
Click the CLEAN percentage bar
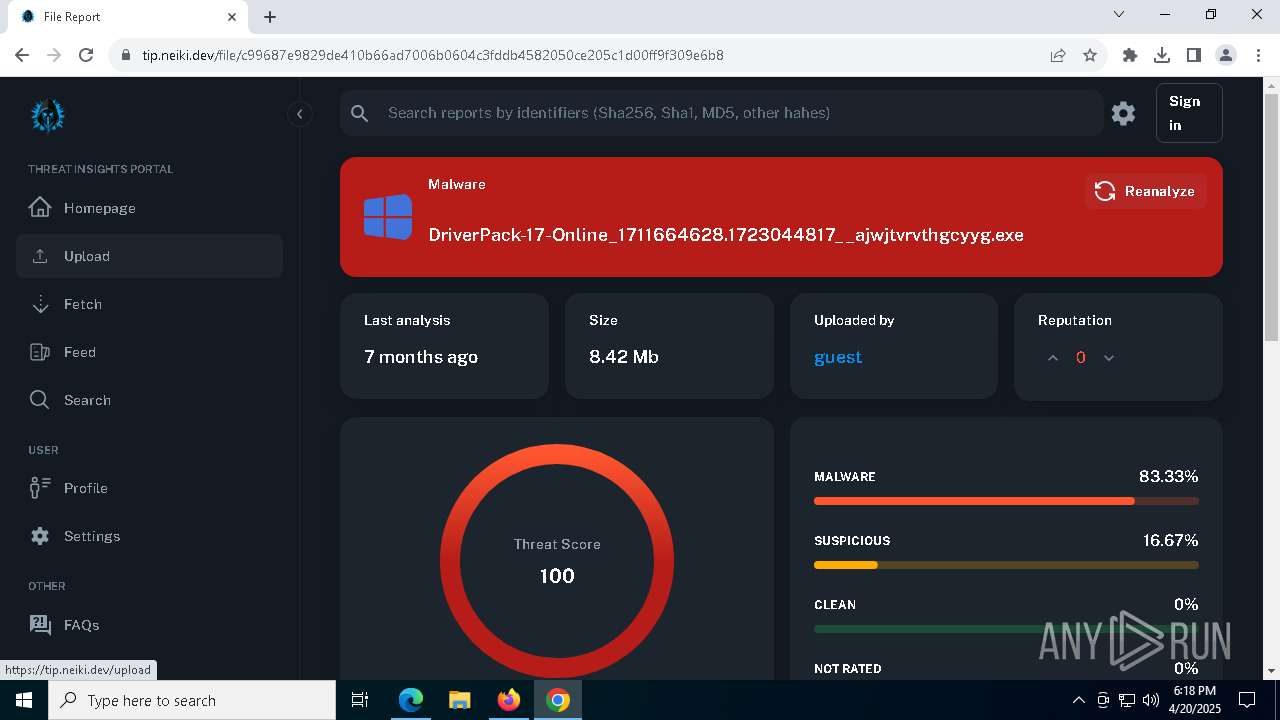1006,629
